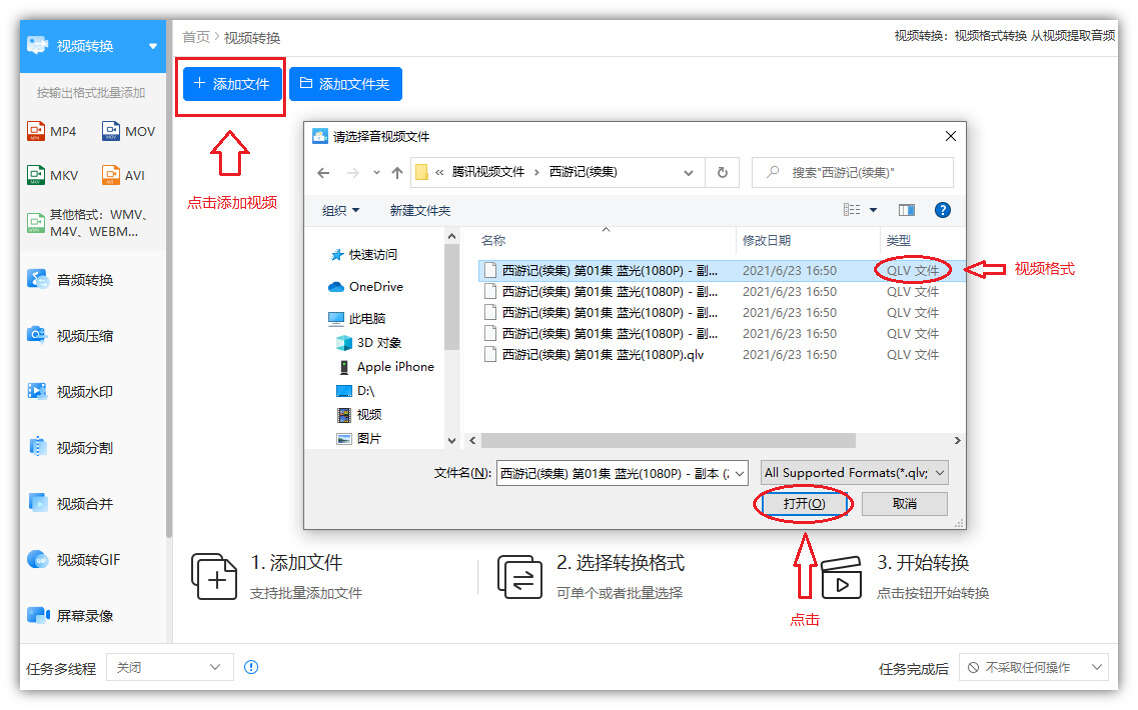Click the 添加文件夹 button
The width and height of the screenshot is (1138, 710).
[x=345, y=83]
